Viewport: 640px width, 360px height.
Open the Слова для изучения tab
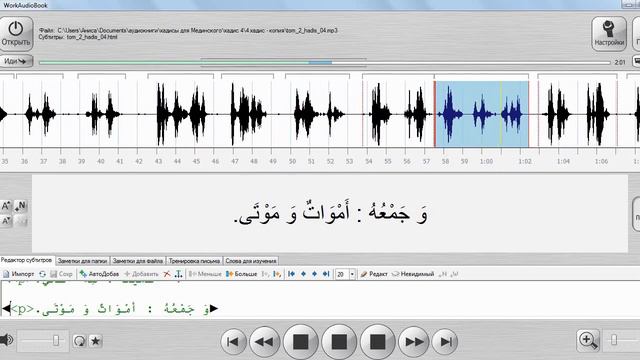pyautogui.click(x=251, y=261)
